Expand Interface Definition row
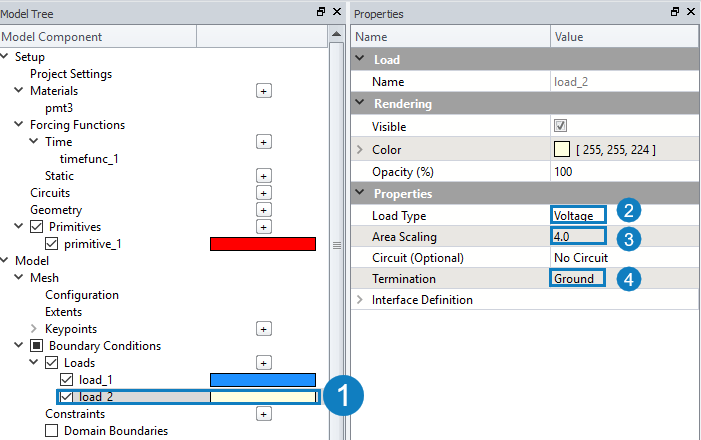 point(359,300)
